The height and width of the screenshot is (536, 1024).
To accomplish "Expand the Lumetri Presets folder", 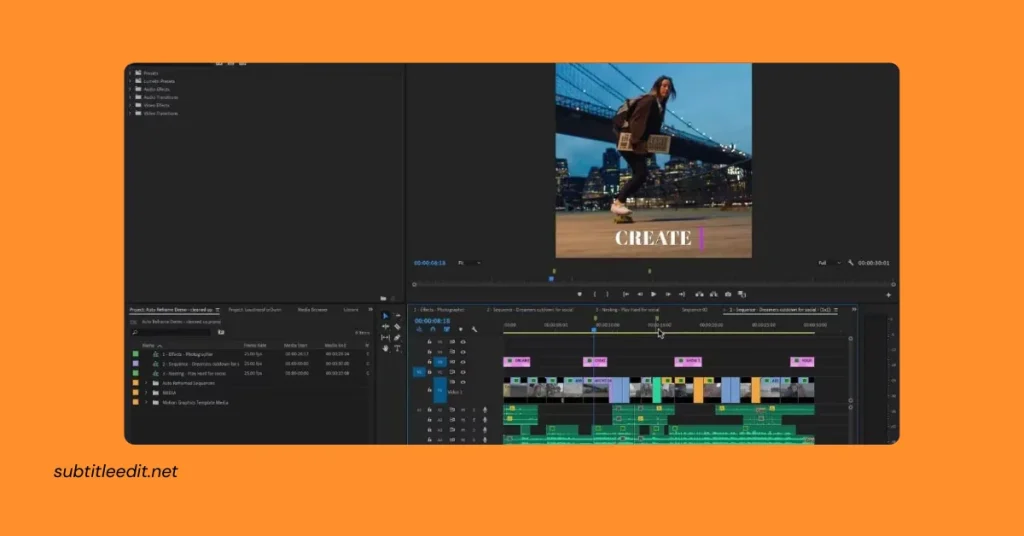I will pos(130,81).
